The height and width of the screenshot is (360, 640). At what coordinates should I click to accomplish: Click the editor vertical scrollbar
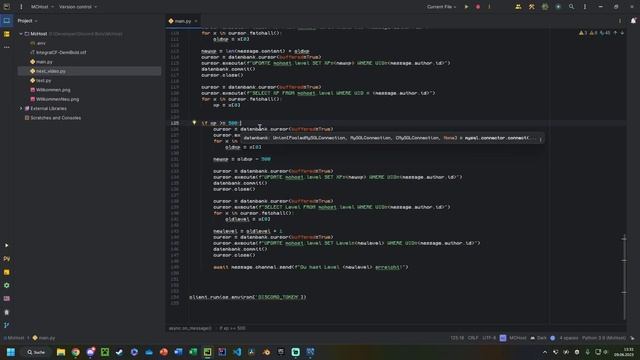point(624,277)
